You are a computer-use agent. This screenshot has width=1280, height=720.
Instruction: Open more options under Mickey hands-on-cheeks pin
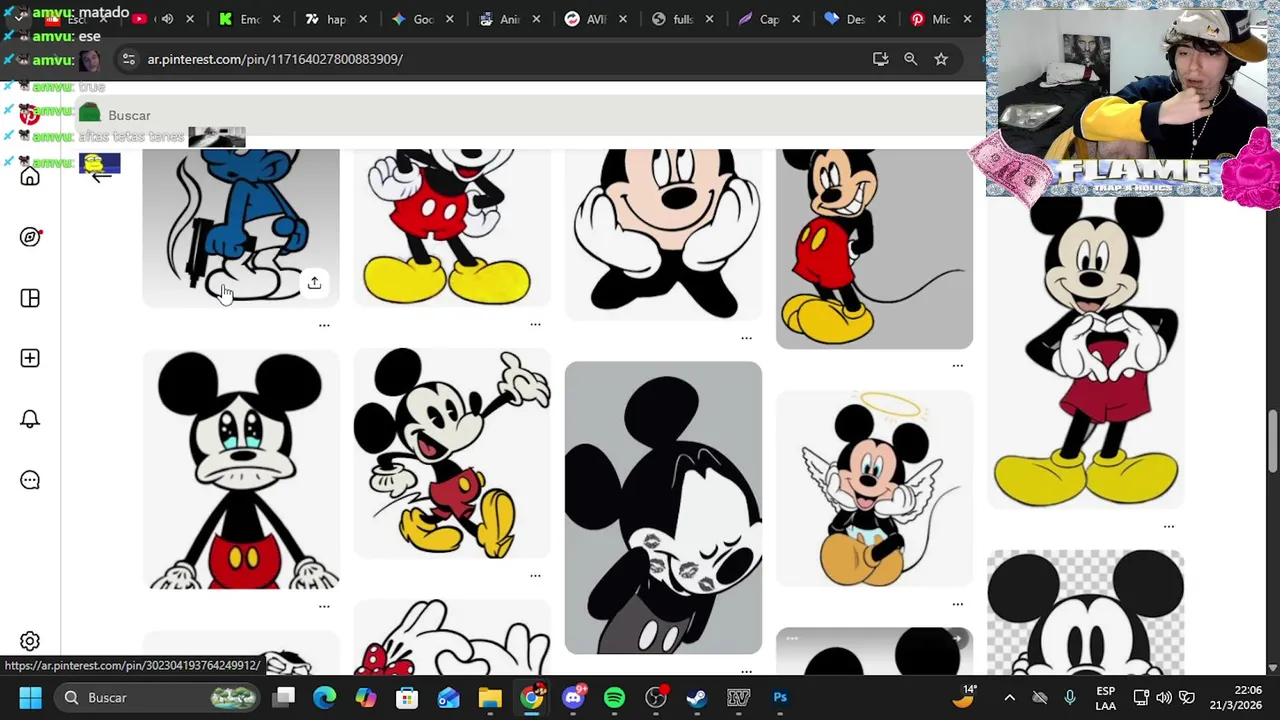point(746,338)
